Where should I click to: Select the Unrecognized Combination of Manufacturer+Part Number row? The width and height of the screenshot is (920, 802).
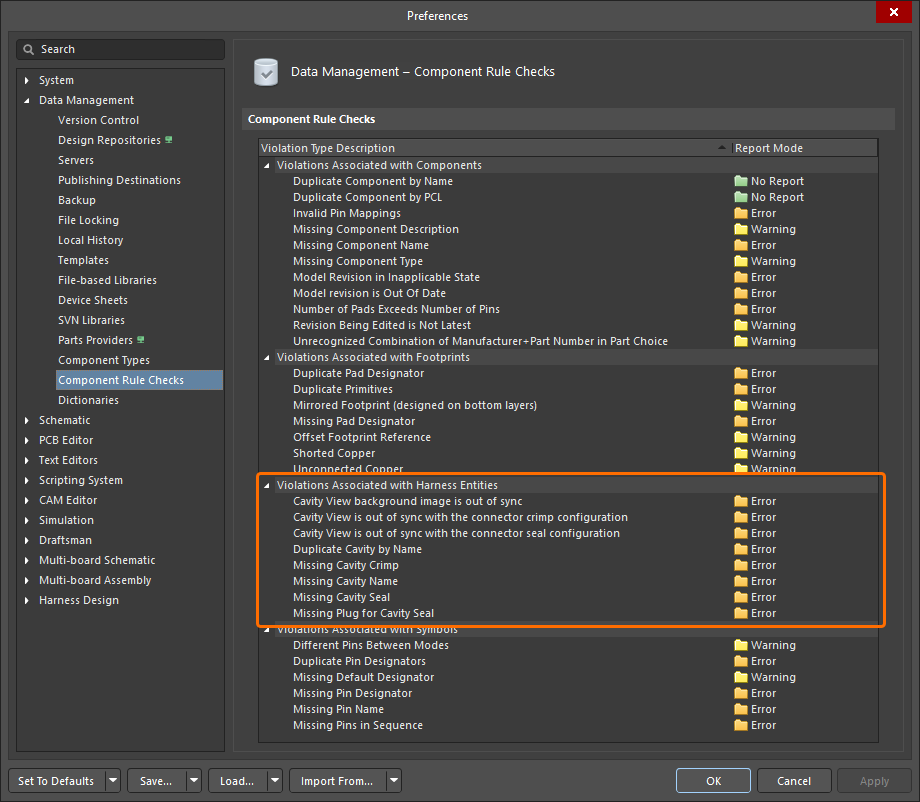tap(568, 341)
